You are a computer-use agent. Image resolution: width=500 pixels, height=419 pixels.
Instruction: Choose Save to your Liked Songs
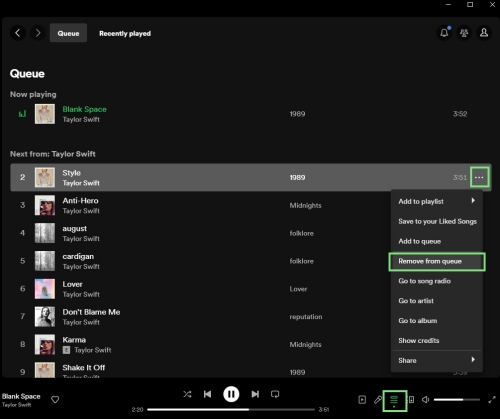[x=437, y=221]
